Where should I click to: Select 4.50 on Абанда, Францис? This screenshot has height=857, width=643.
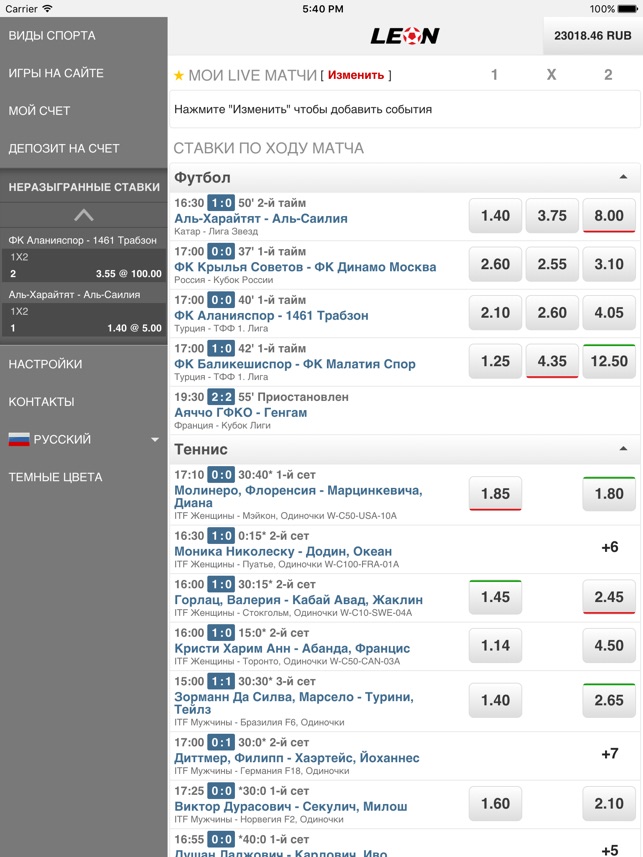609,645
